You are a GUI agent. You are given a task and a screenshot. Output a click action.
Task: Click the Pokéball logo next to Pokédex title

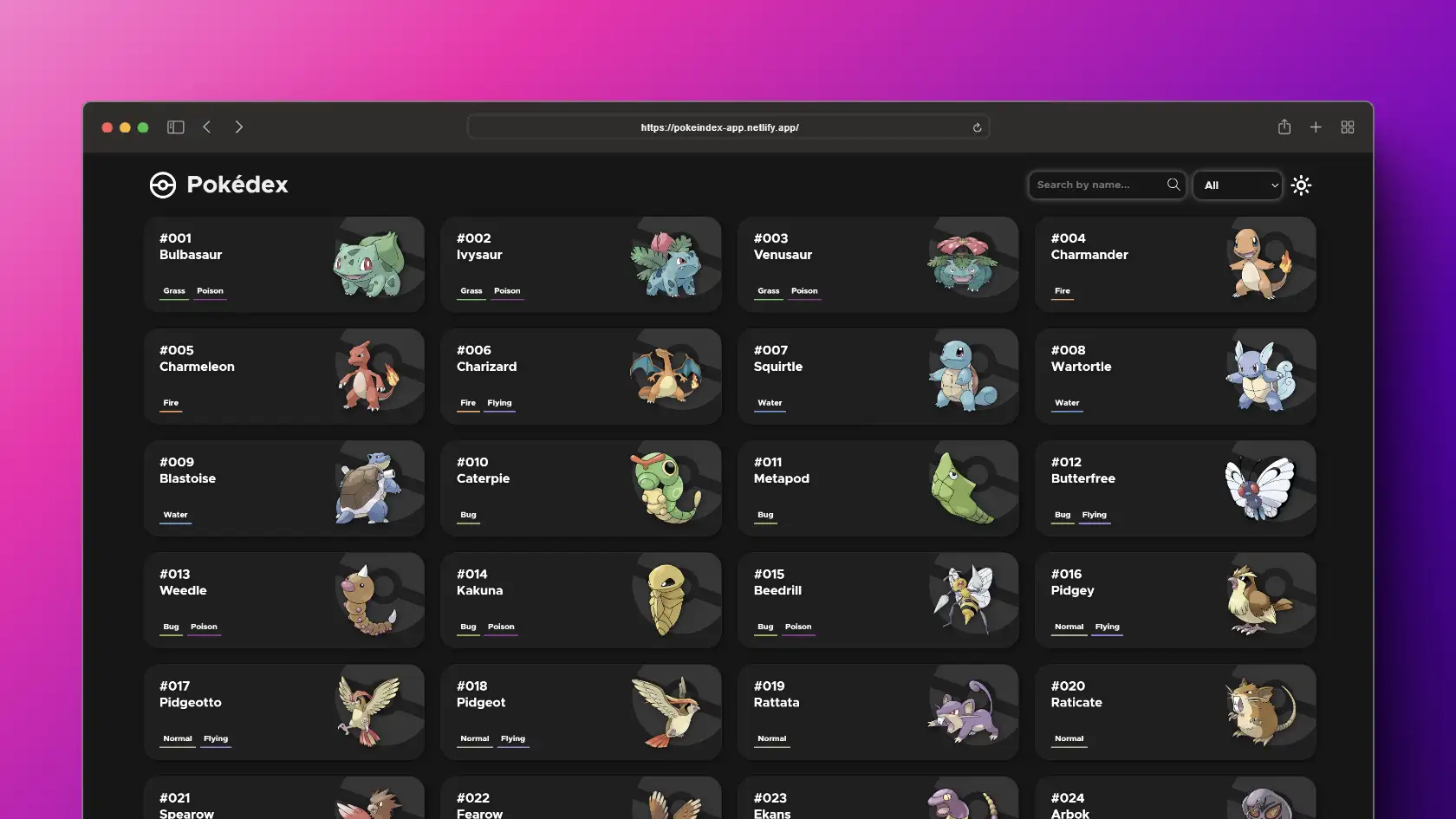point(163,185)
